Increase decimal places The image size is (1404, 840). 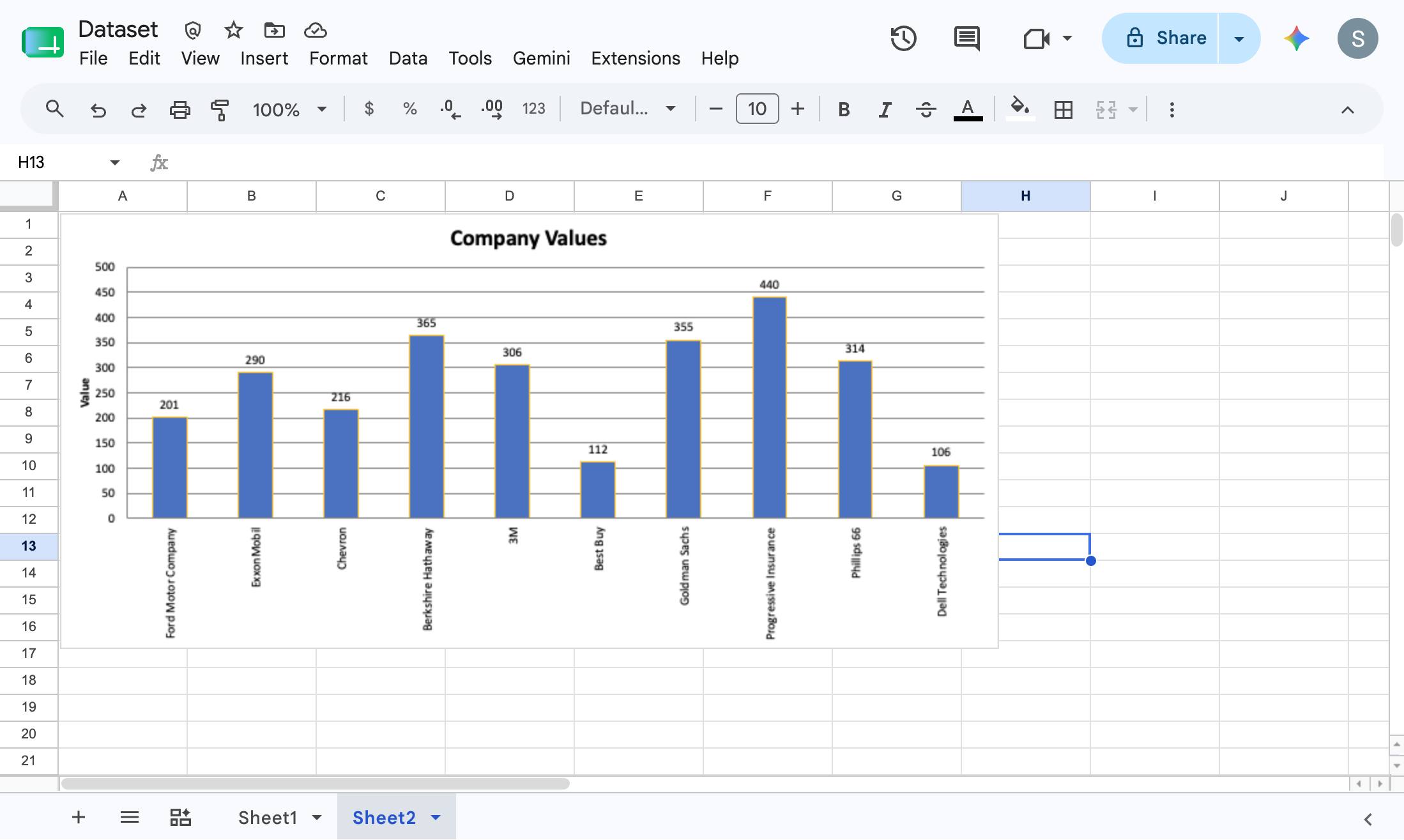click(492, 109)
